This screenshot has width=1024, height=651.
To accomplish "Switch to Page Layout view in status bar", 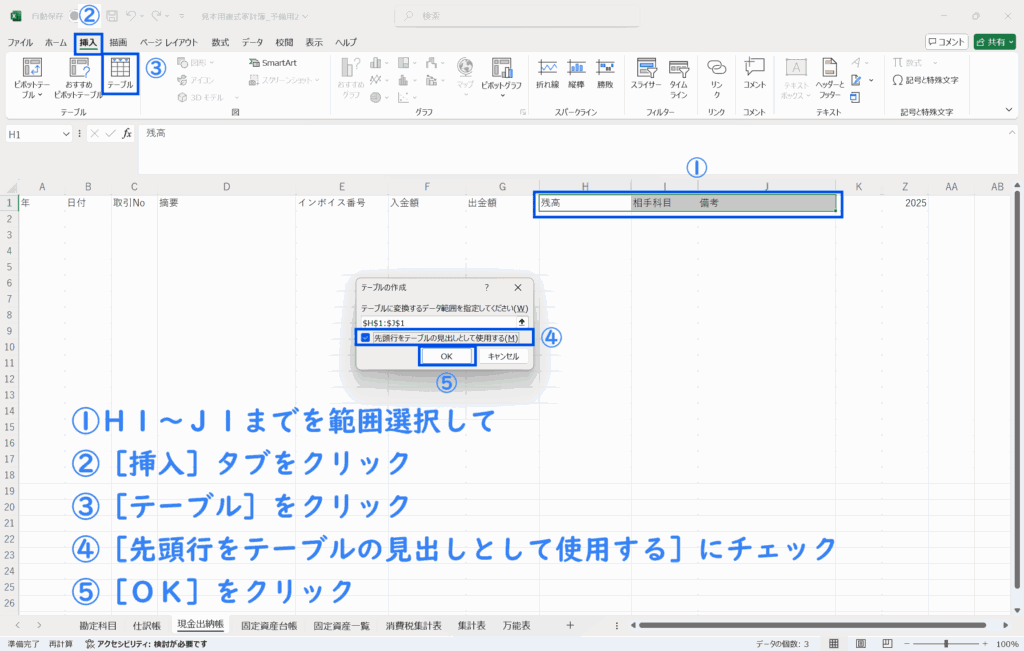I will tap(861, 644).
